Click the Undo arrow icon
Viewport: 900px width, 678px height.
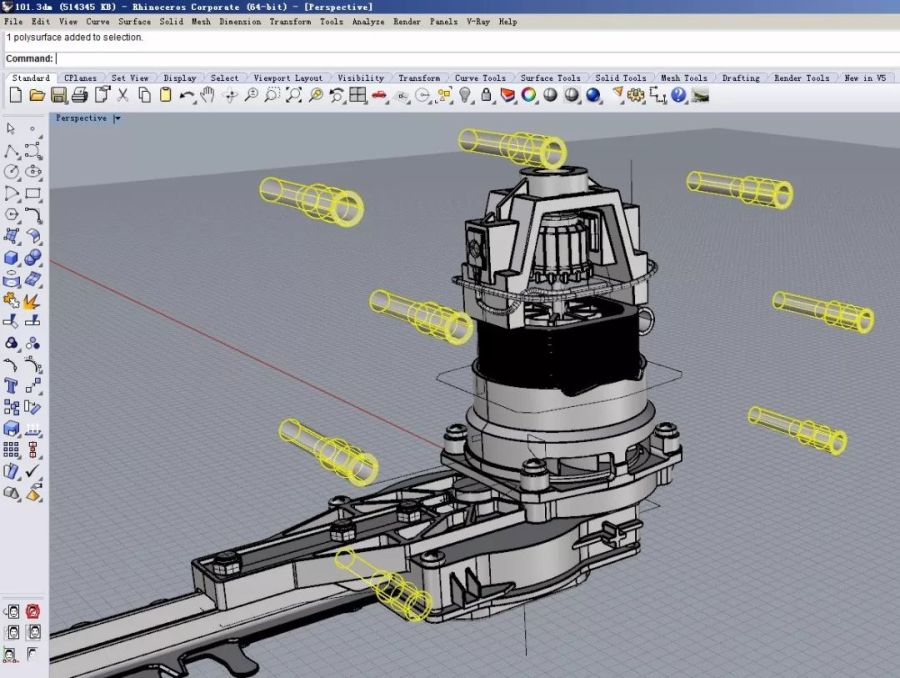click(x=187, y=95)
